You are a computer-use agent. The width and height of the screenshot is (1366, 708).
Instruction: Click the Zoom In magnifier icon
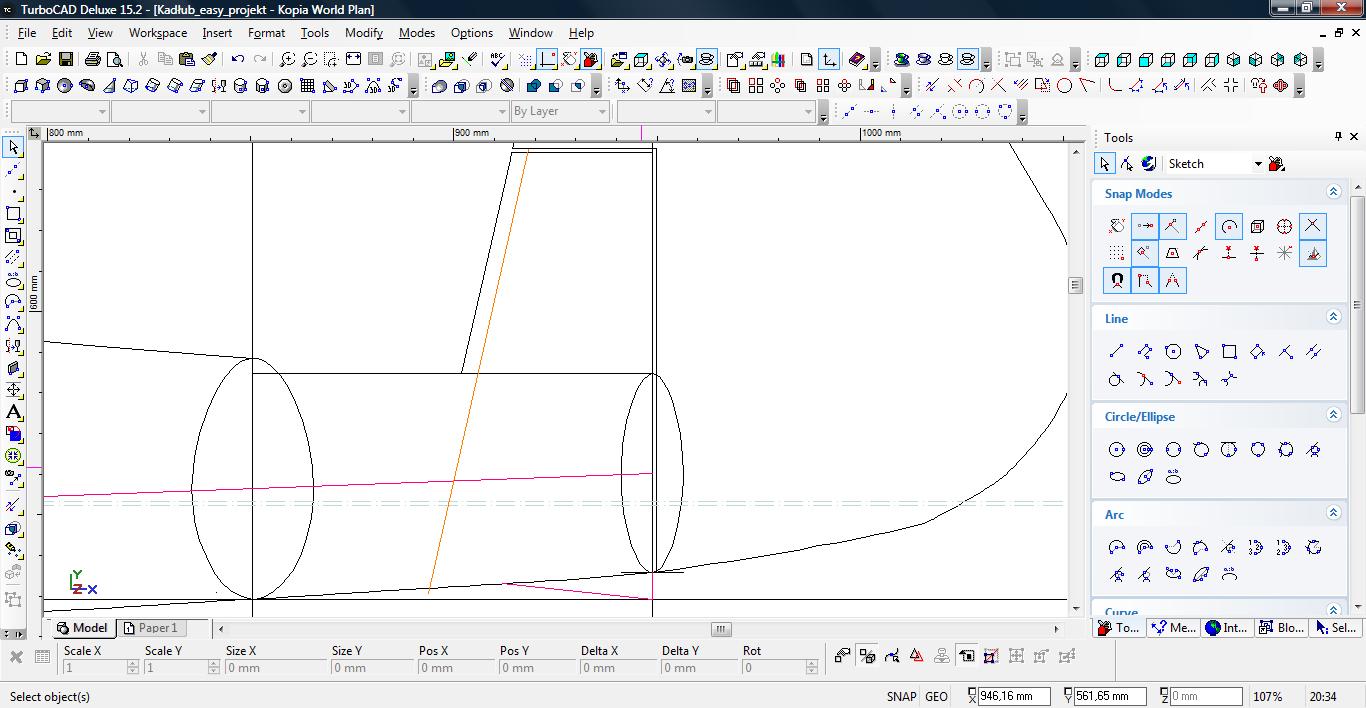click(x=287, y=60)
